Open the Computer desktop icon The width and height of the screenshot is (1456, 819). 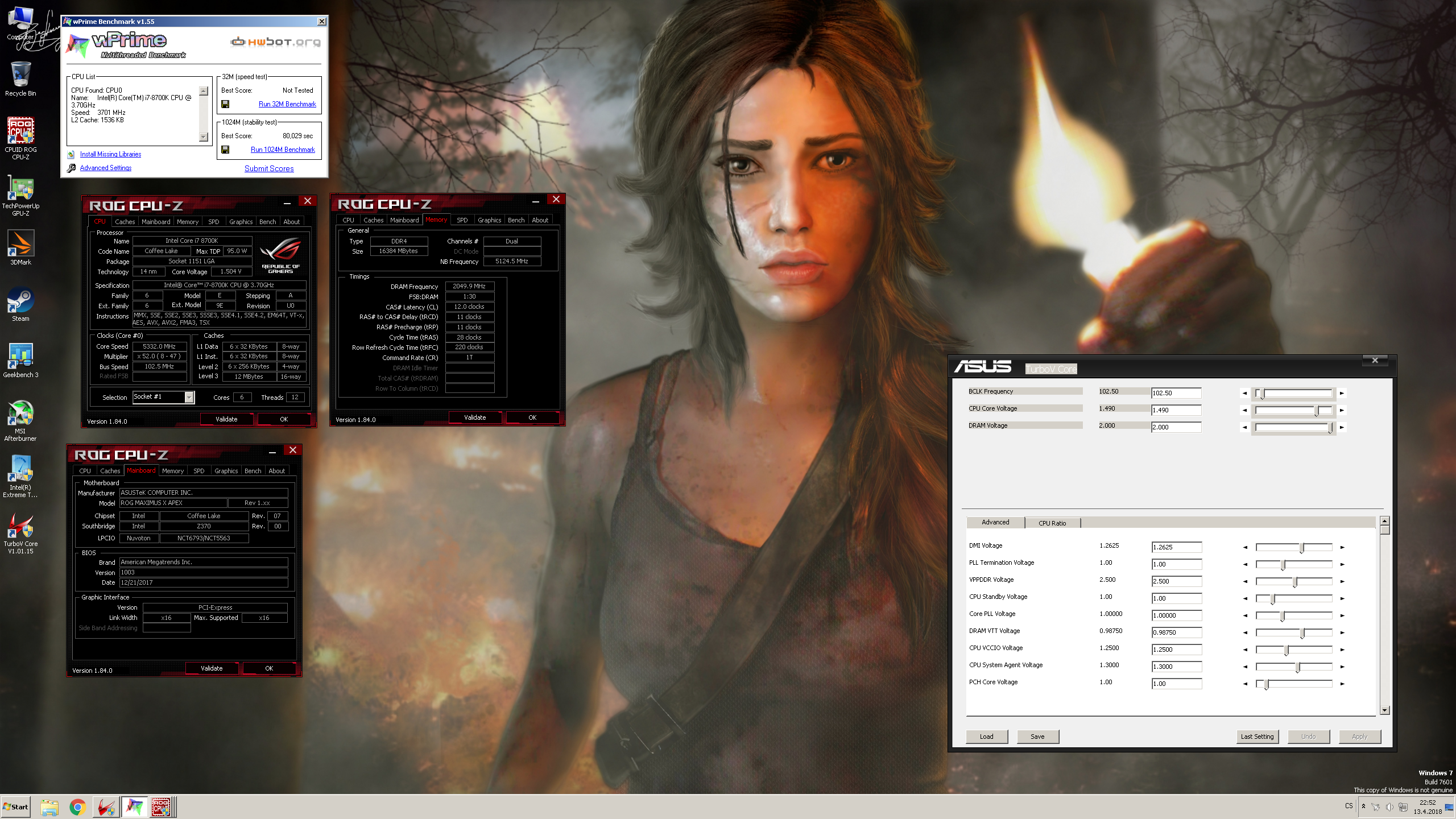pyautogui.click(x=20, y=24)
